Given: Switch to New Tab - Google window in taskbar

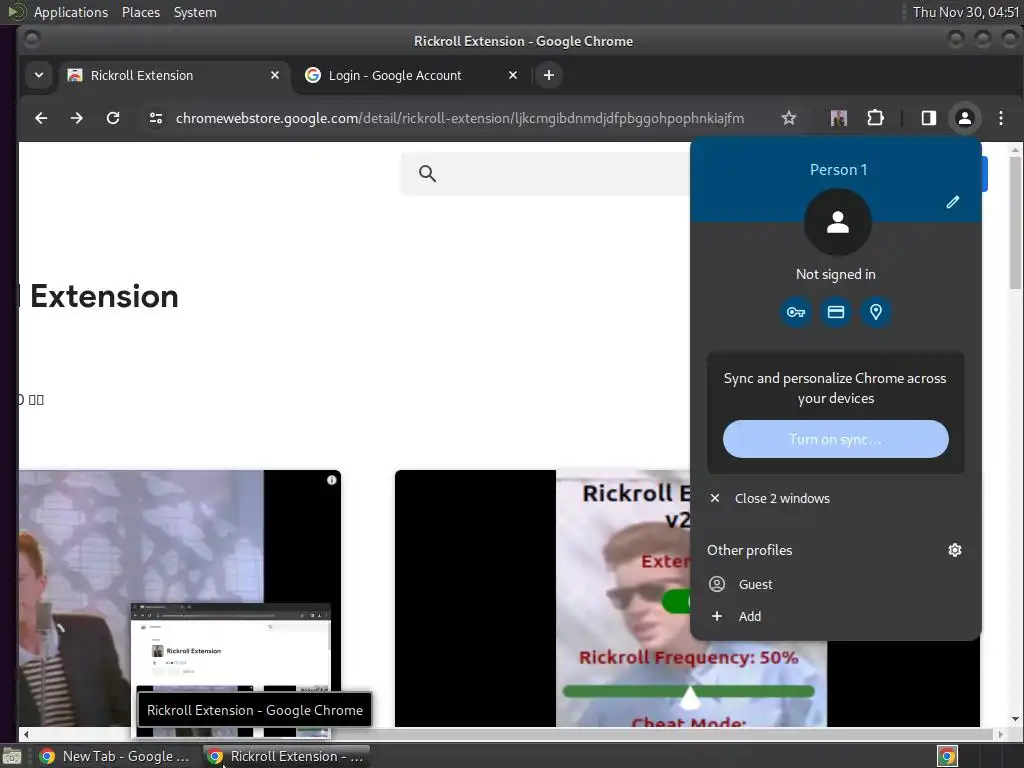Looking at the screenshot, I should pyautogui.click(x=115, y=756).
